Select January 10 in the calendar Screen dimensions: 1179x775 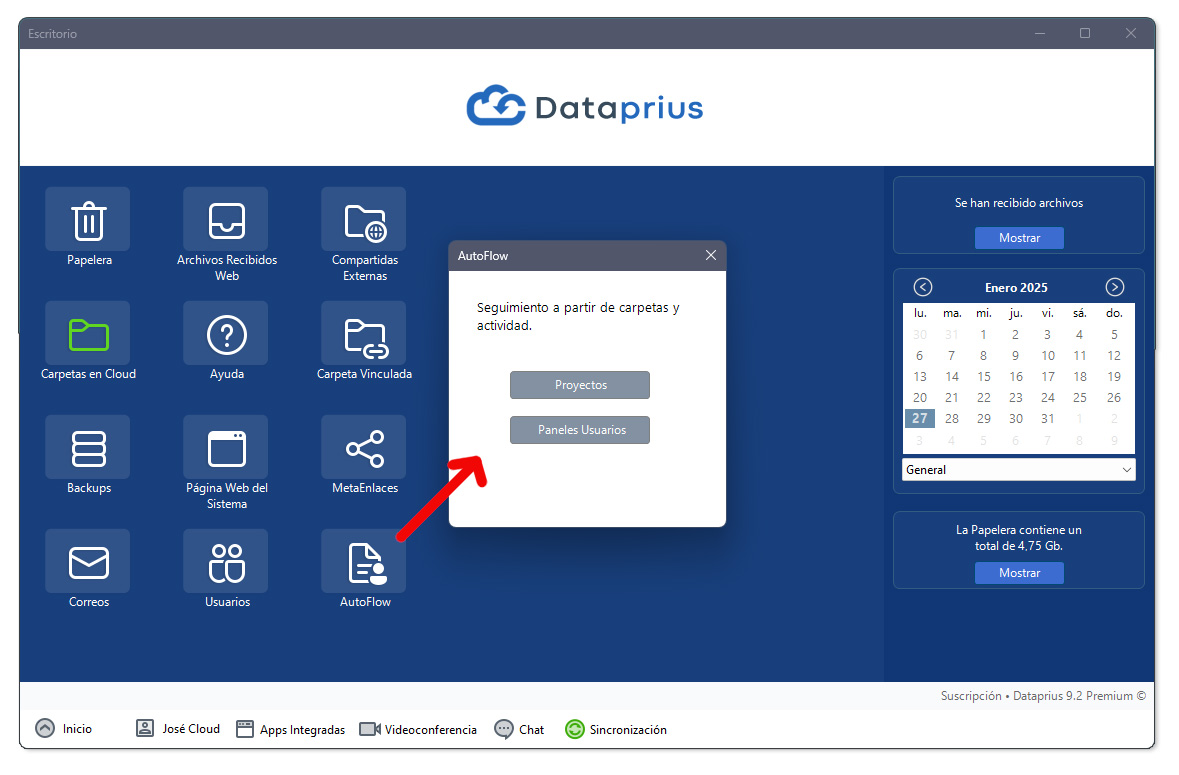pyautogui.click(x=1047, y=356)
